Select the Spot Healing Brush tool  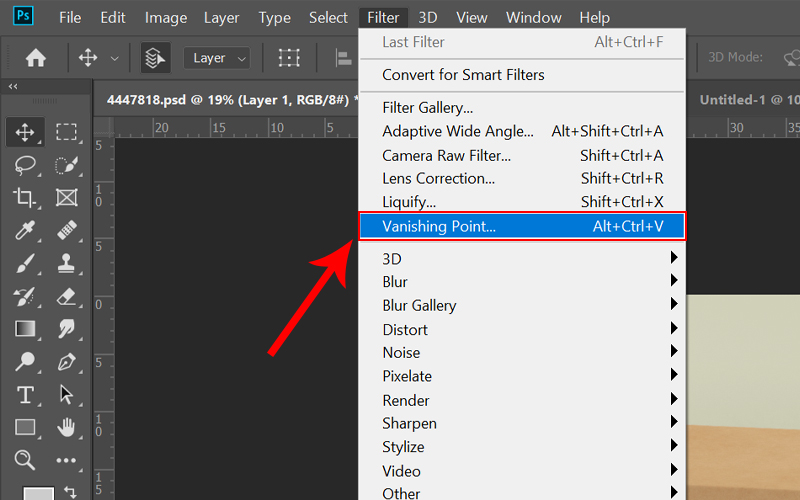click(x=66, y=231)
